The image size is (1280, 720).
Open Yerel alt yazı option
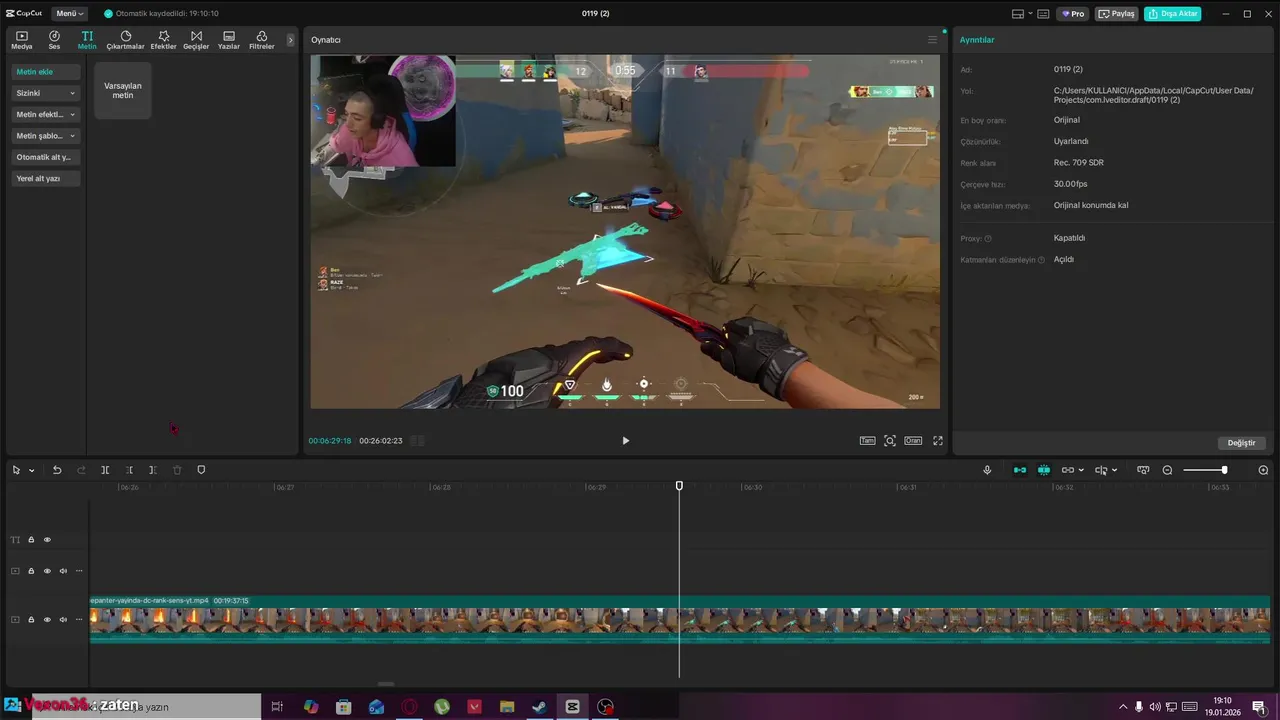(x=46, y=178)
